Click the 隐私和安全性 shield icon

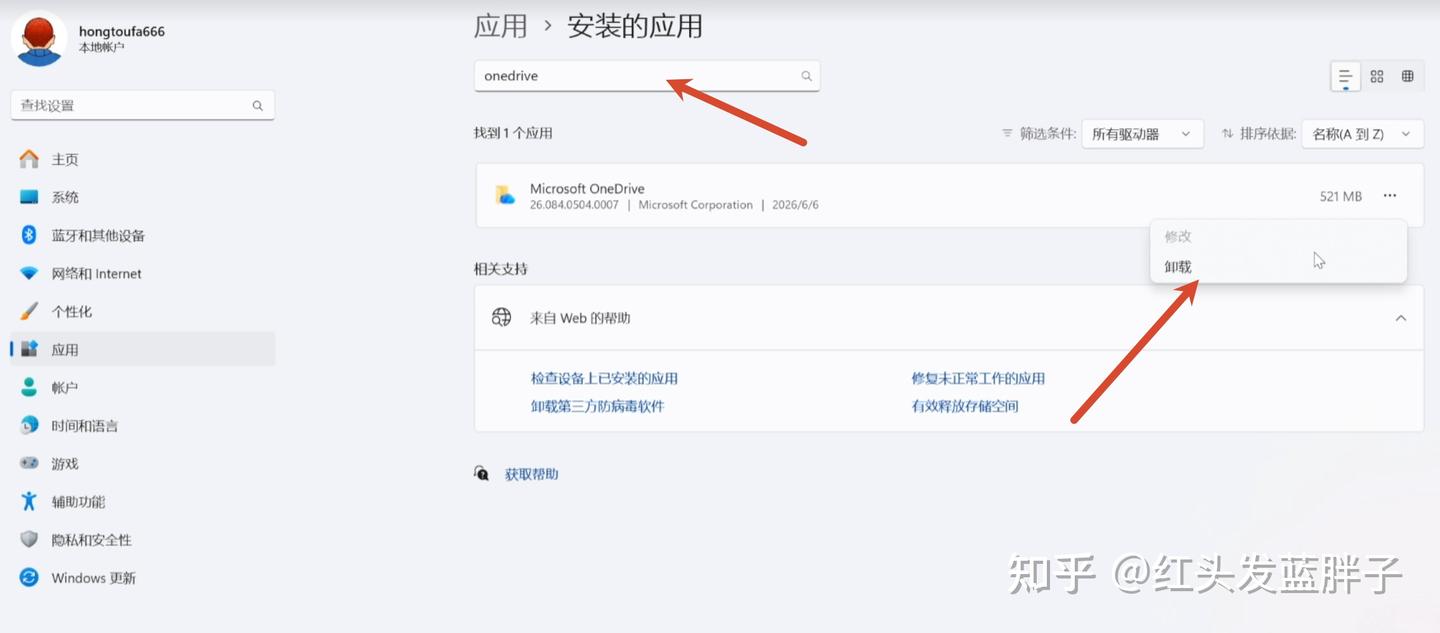[29, 539]
